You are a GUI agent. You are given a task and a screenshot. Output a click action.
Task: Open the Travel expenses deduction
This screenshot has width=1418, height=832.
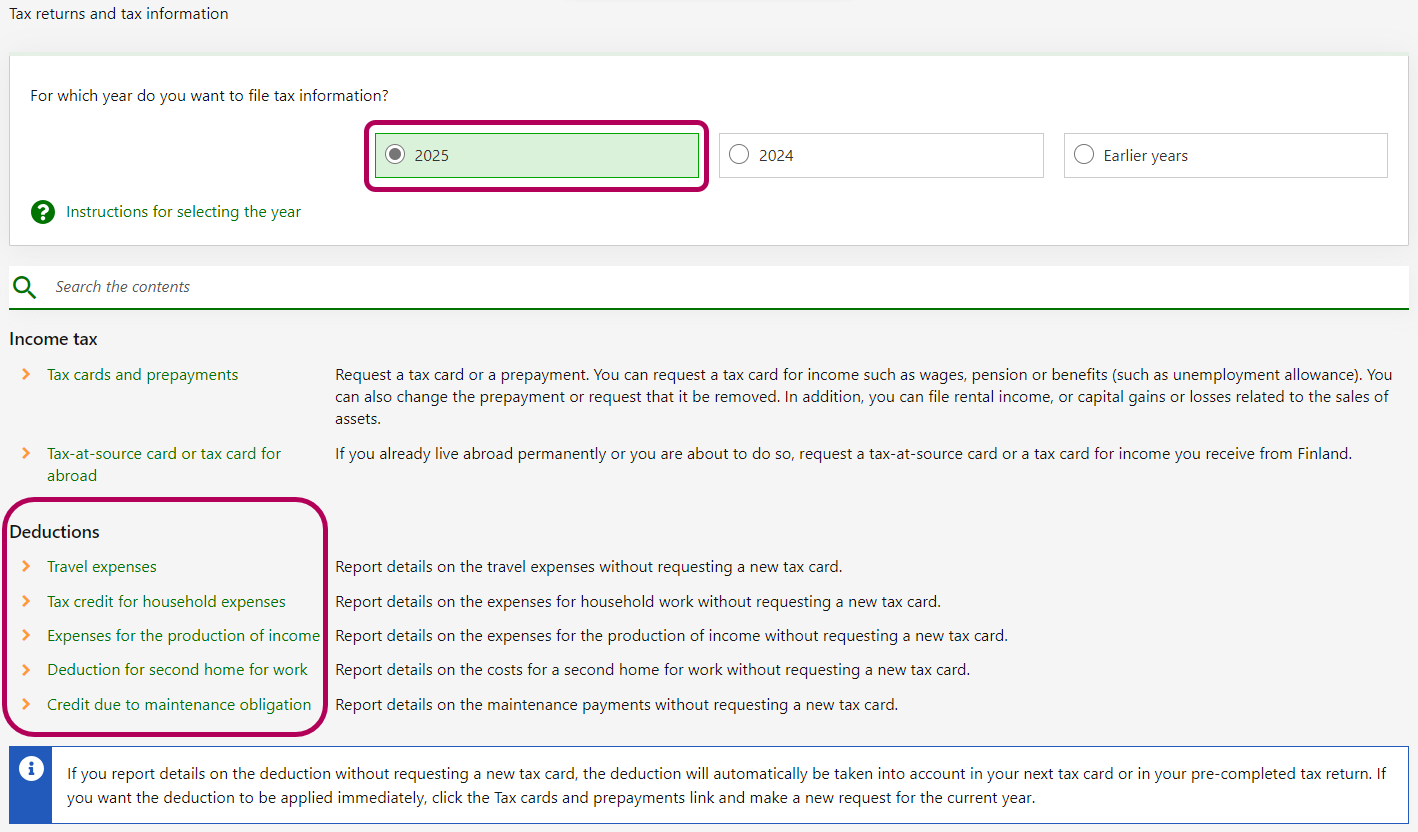point(102,567)
